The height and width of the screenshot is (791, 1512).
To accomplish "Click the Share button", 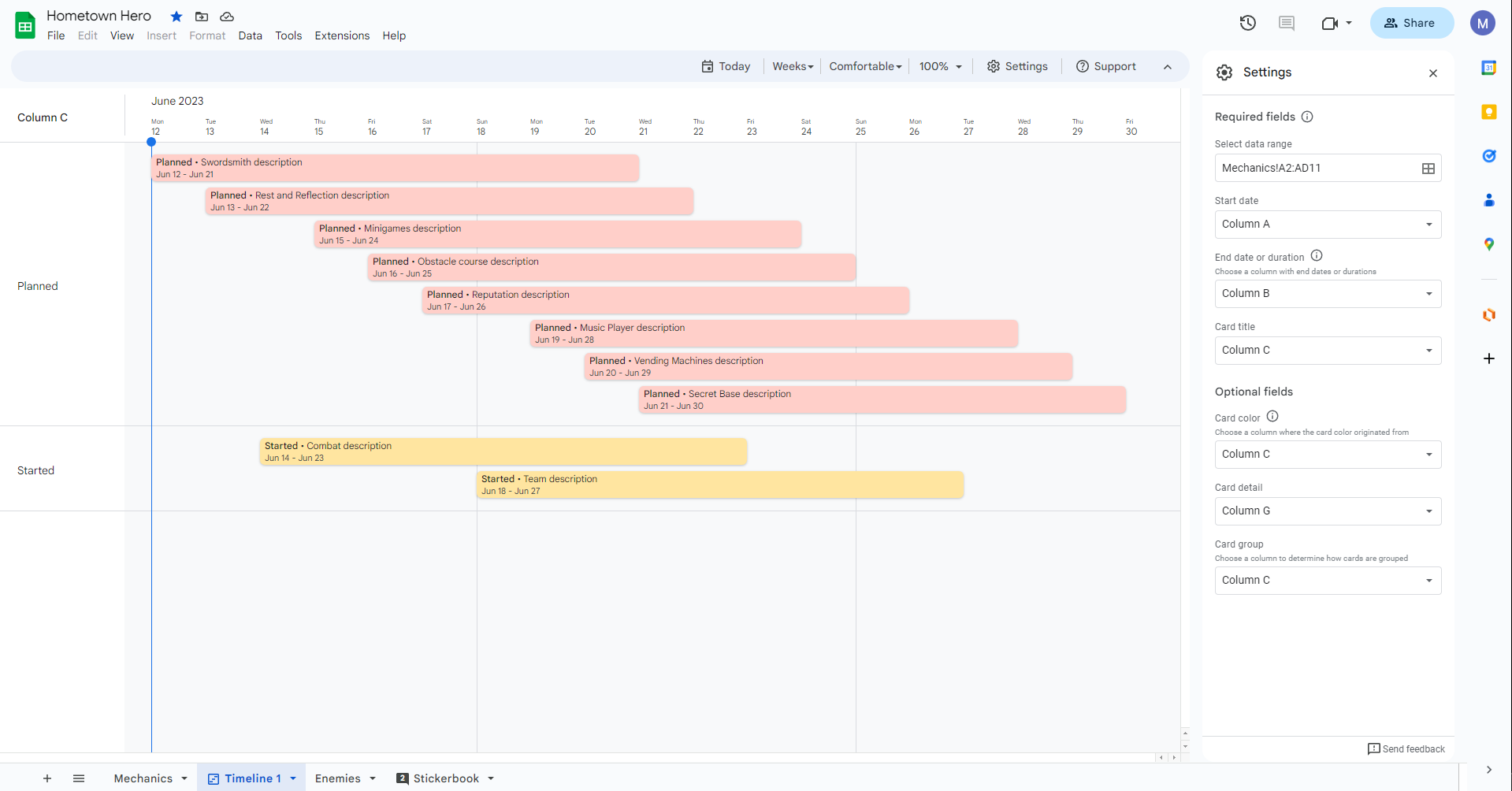I will [x=1410, y=23].
